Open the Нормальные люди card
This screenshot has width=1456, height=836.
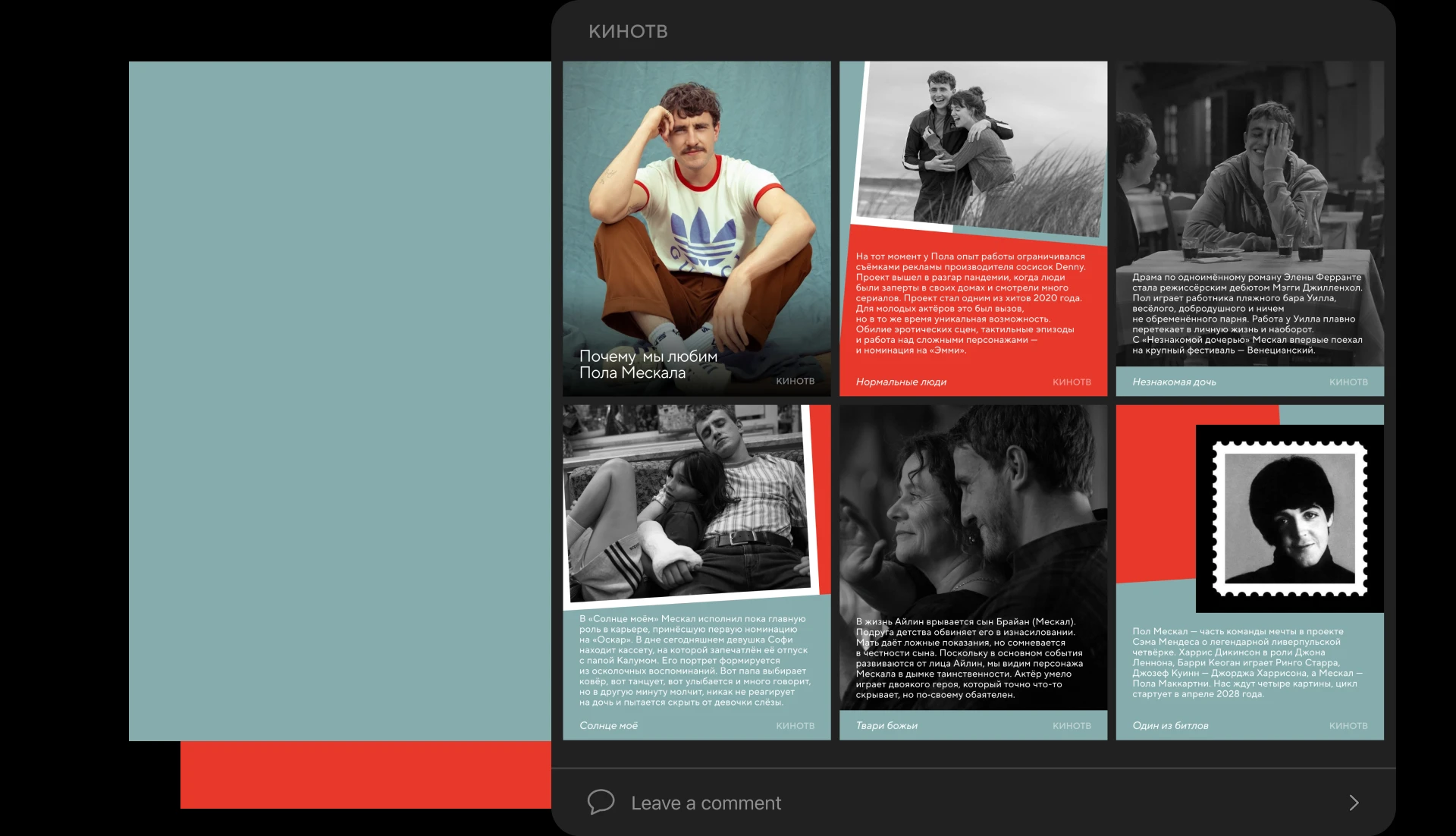tap(973, 228)
